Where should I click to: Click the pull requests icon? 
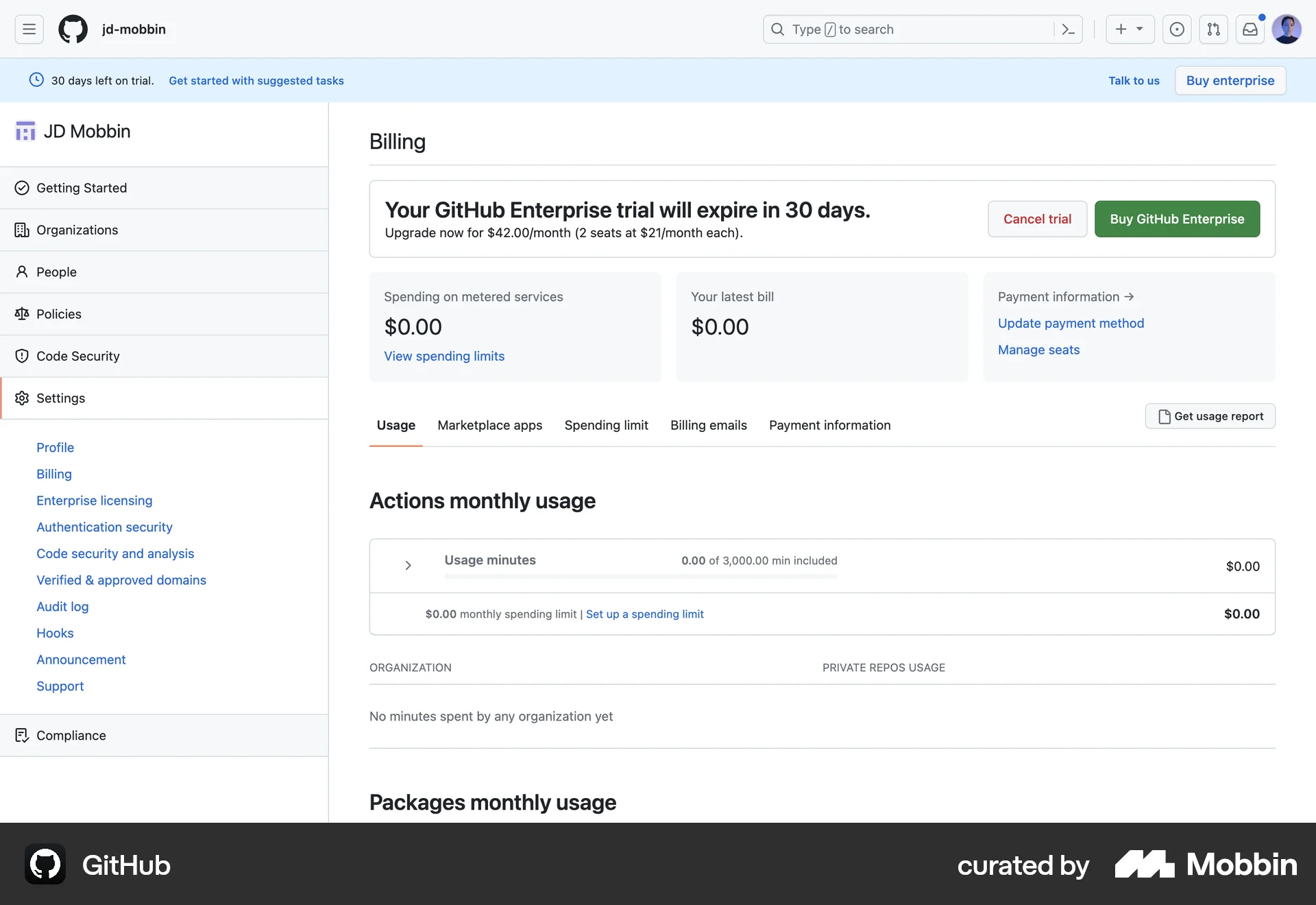pos(1213,29)
